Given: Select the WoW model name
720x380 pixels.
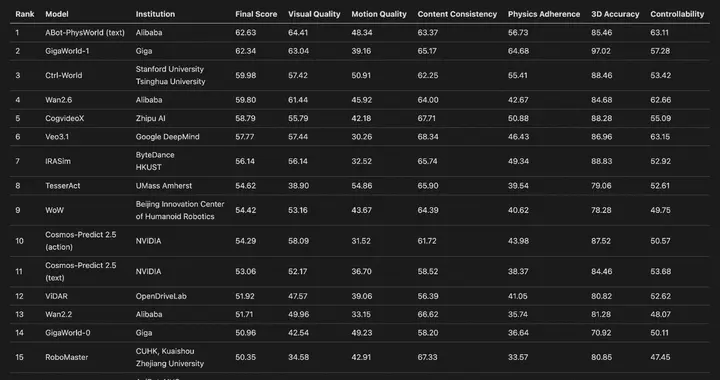Looking at the screenshot, I should (54, 210).
